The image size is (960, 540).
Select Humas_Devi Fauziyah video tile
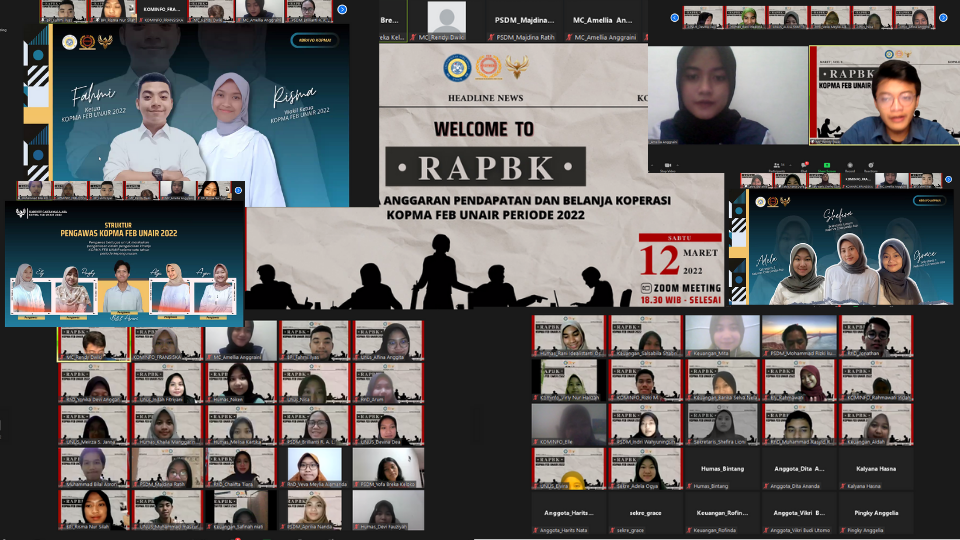pos(388,510)
